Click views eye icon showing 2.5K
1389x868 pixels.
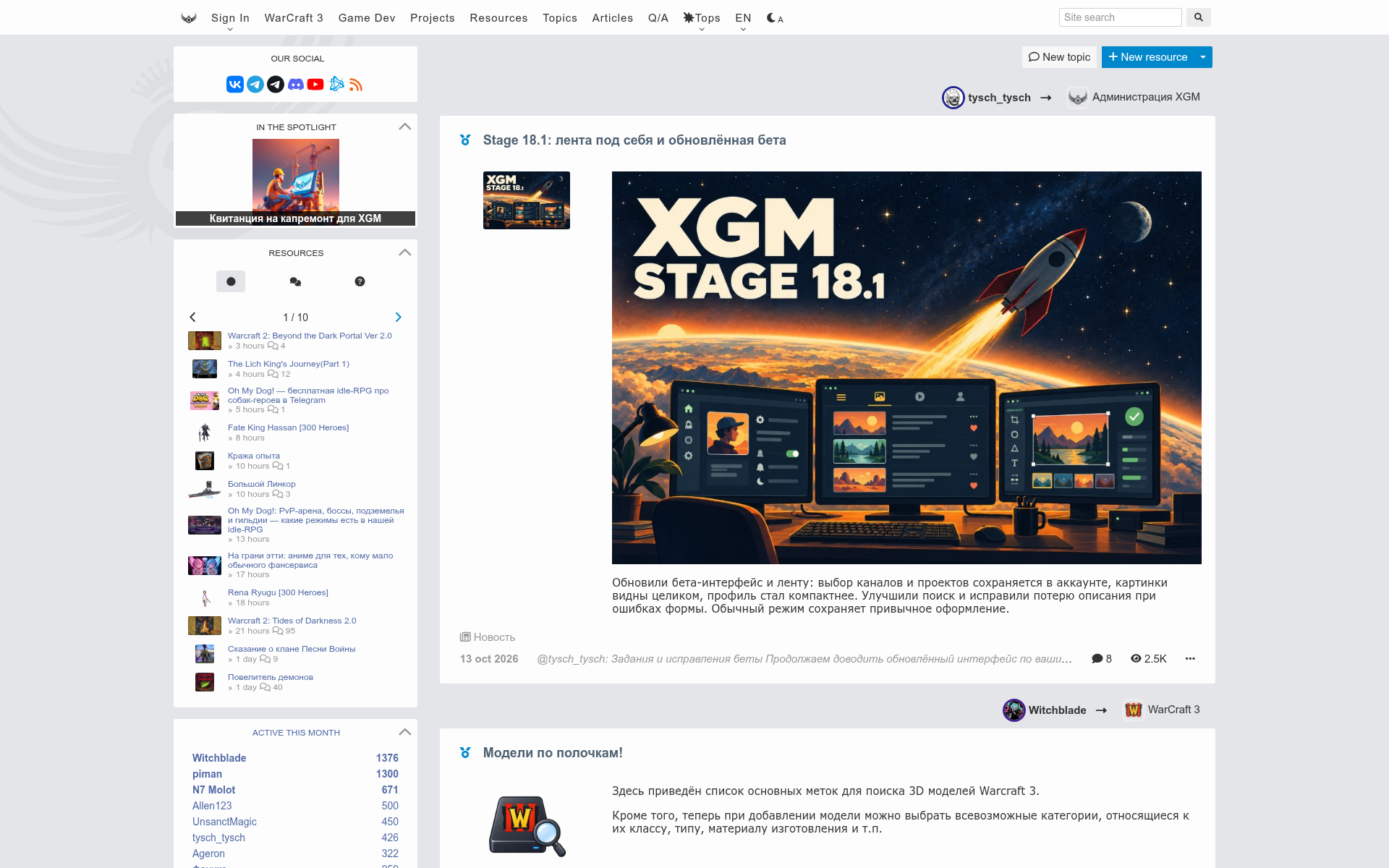pos(1149,658)
